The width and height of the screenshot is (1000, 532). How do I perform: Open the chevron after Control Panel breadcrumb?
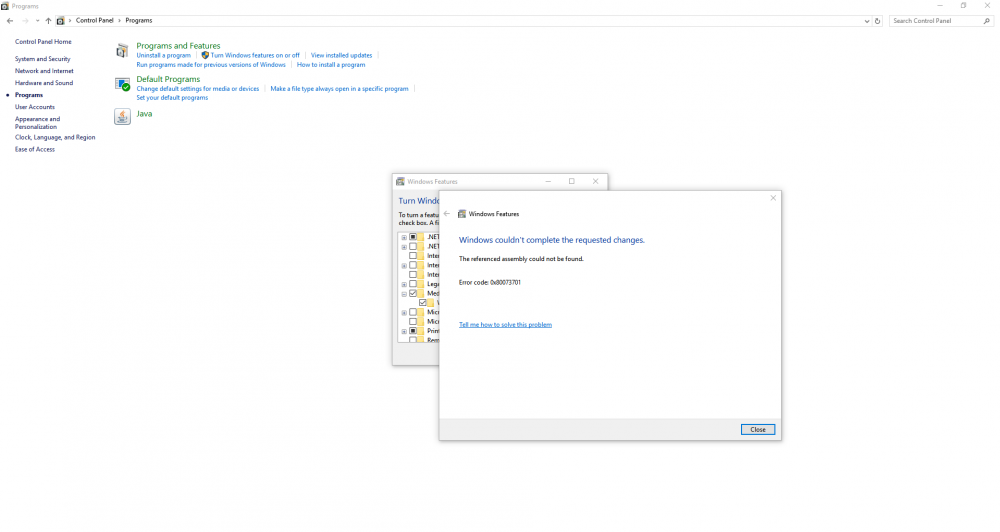[119, 21]
